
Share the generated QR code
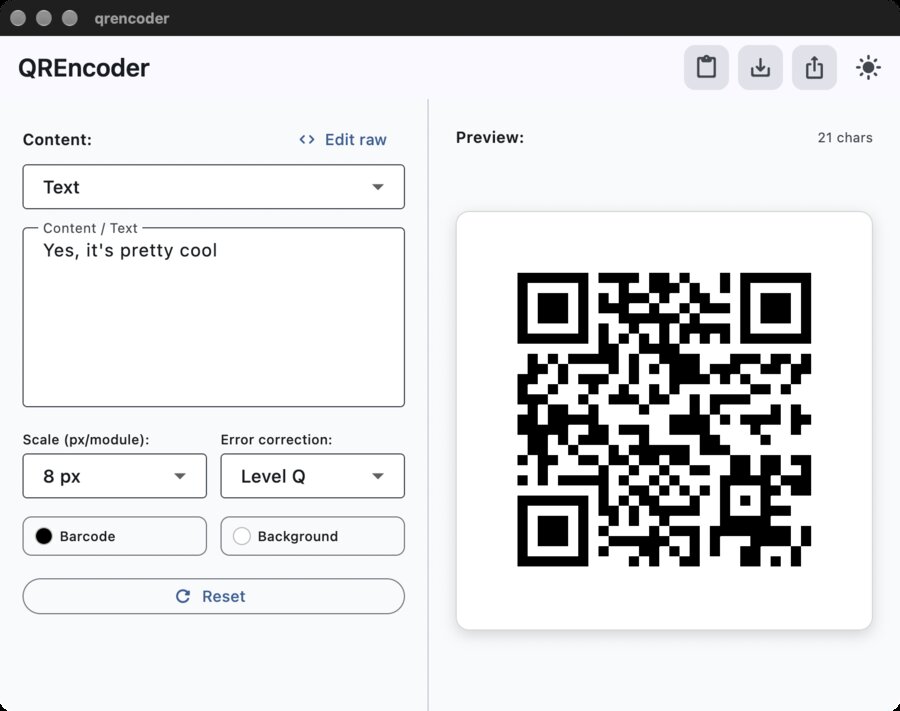(814, 68)
